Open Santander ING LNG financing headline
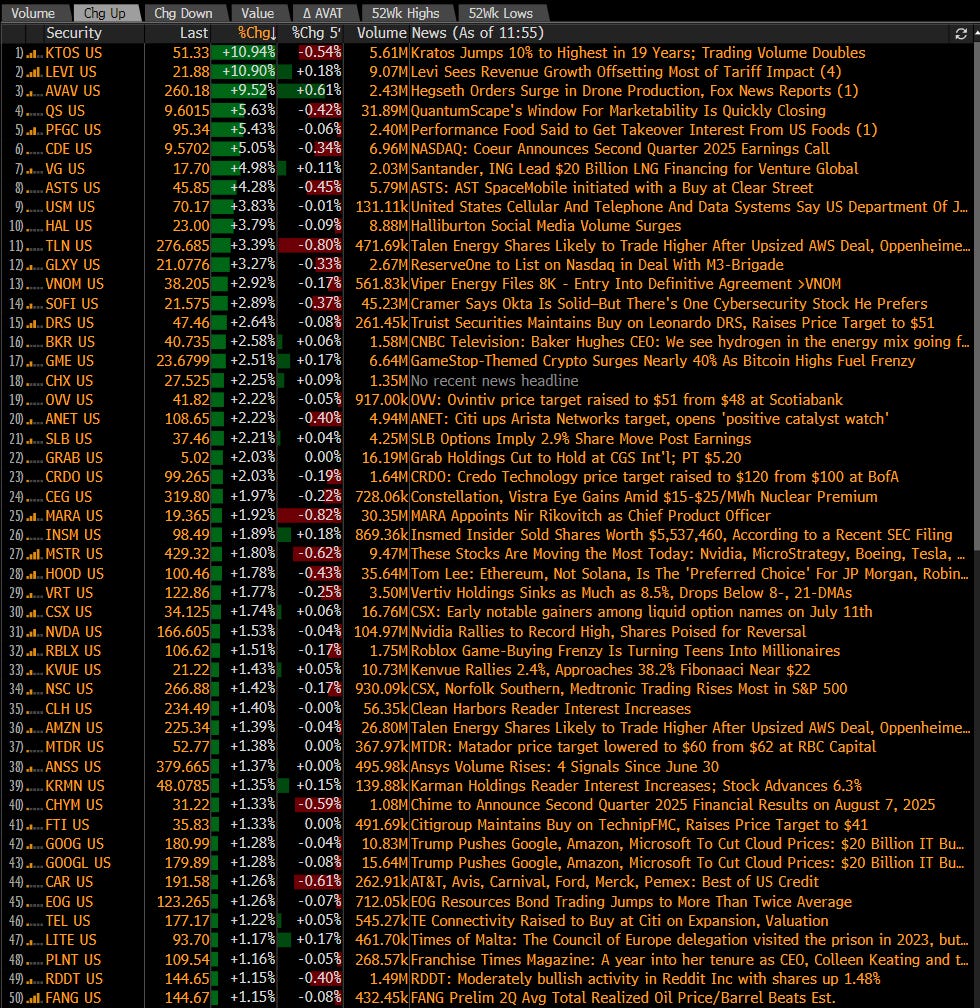 [634, 169]
